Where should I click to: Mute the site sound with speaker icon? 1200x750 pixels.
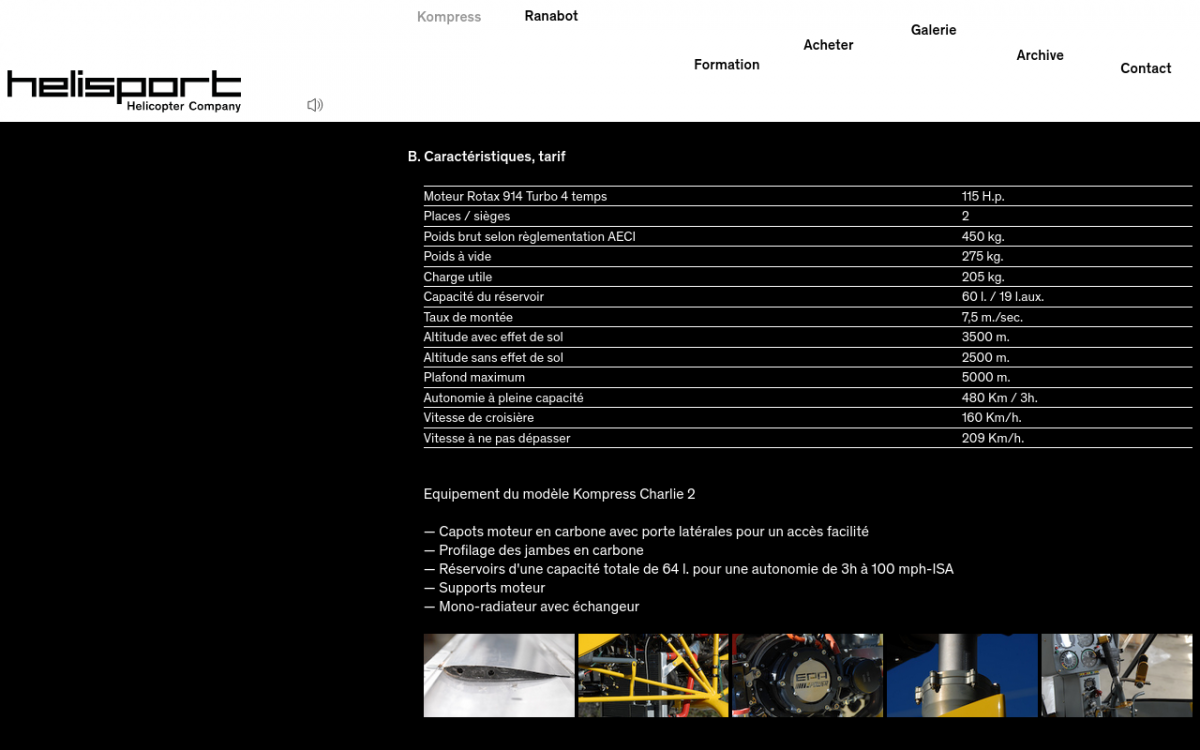point(315,105)
